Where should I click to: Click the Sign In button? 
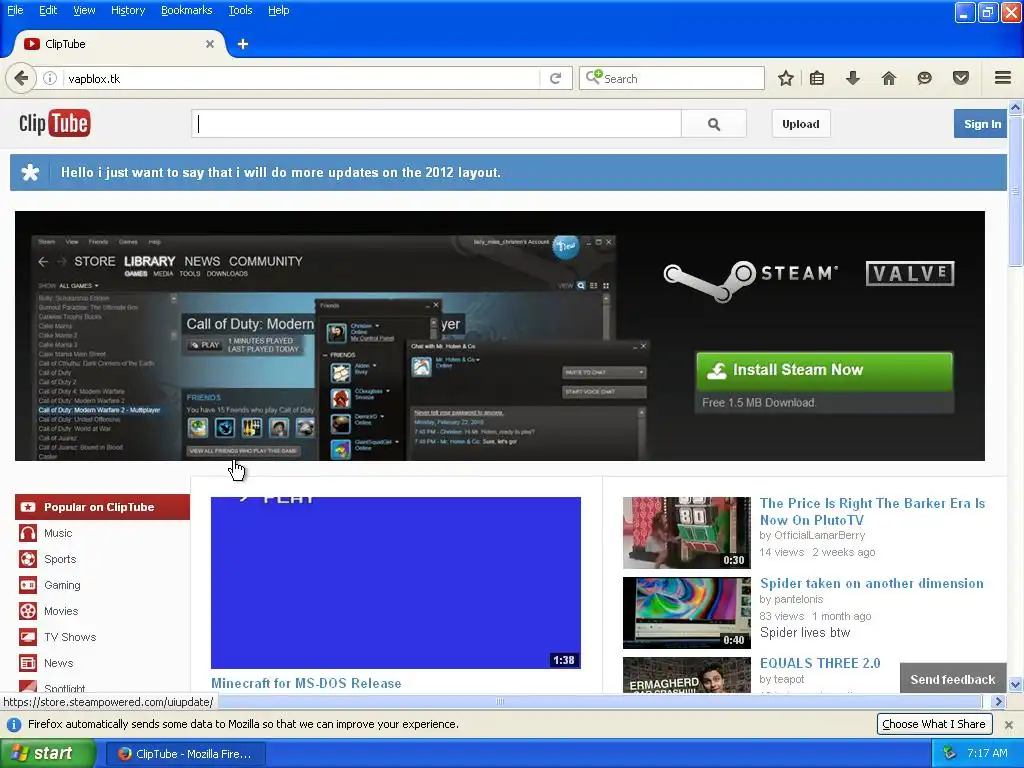[x=982, y=124]
